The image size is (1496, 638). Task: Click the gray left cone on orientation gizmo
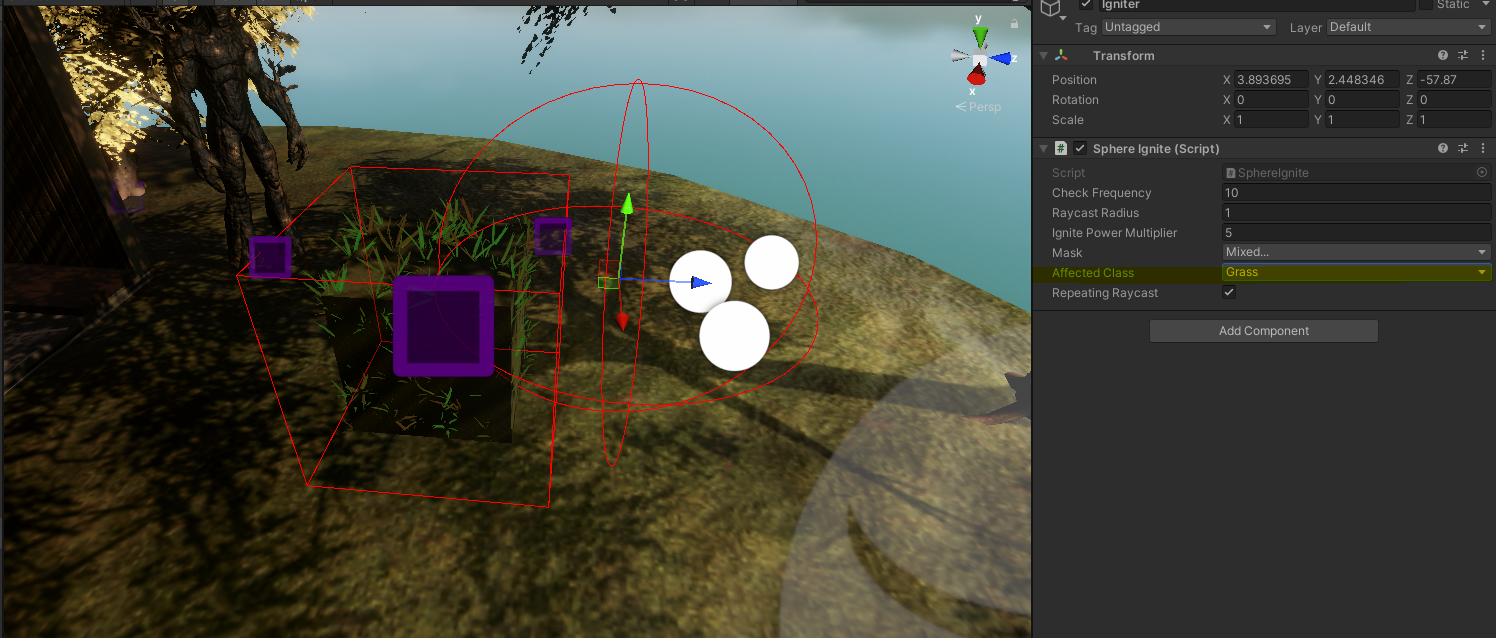pyautogui.click(x=958, y=58)
